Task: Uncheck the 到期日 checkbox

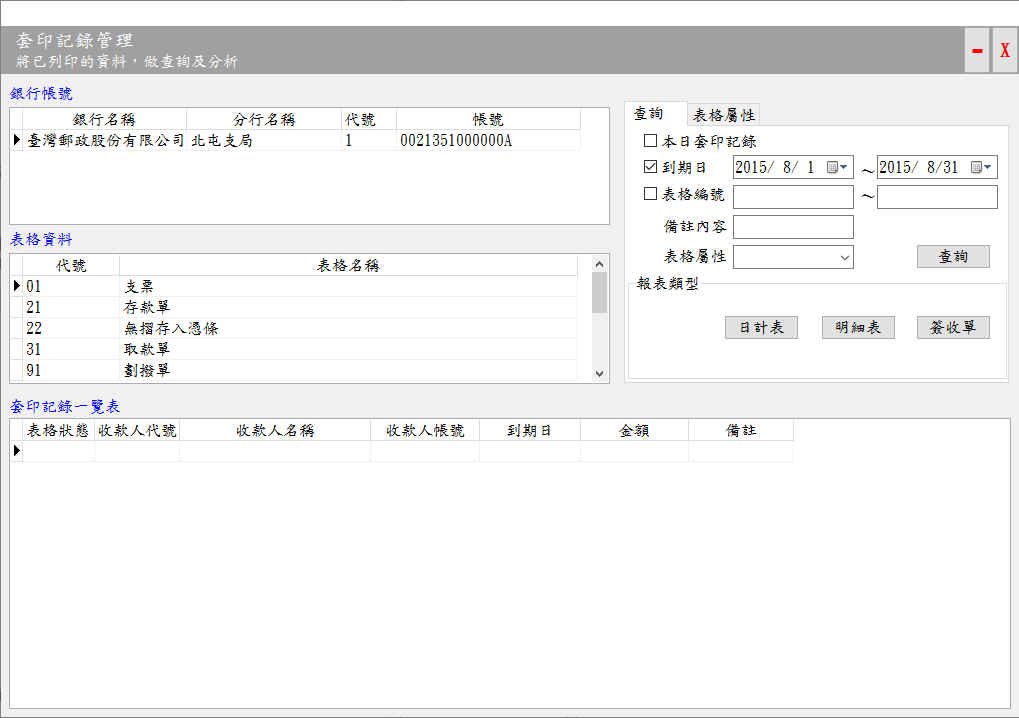Action: tap(651, 167)
